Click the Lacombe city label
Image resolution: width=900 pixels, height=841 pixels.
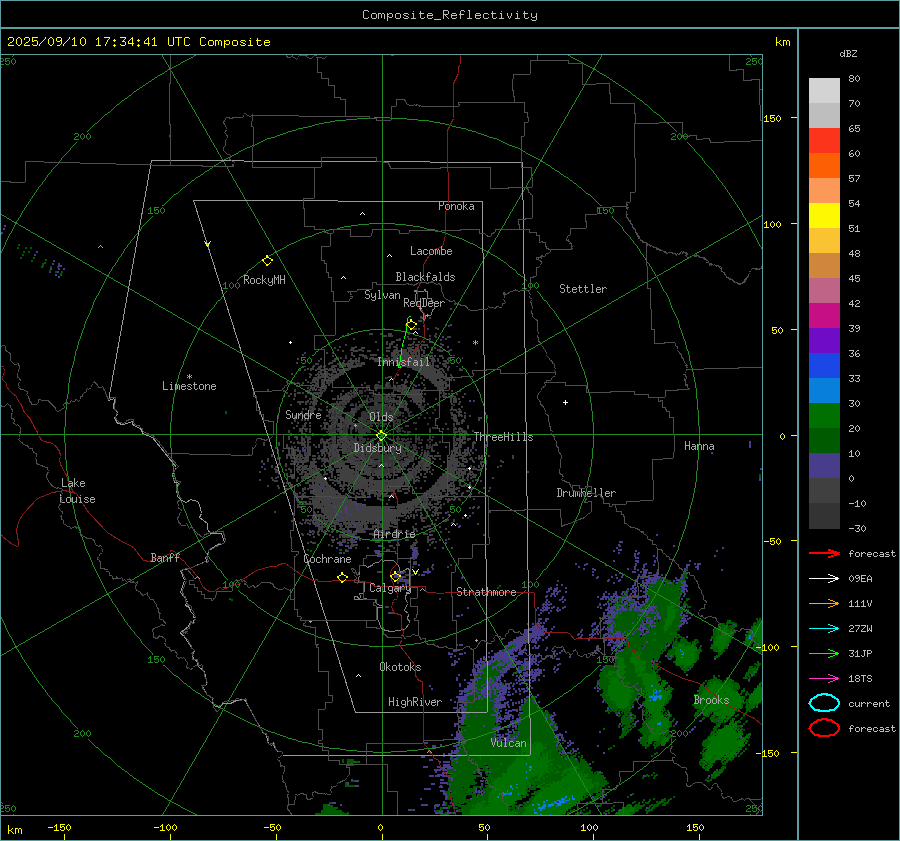pyautogui.click(x=431, y=251)
